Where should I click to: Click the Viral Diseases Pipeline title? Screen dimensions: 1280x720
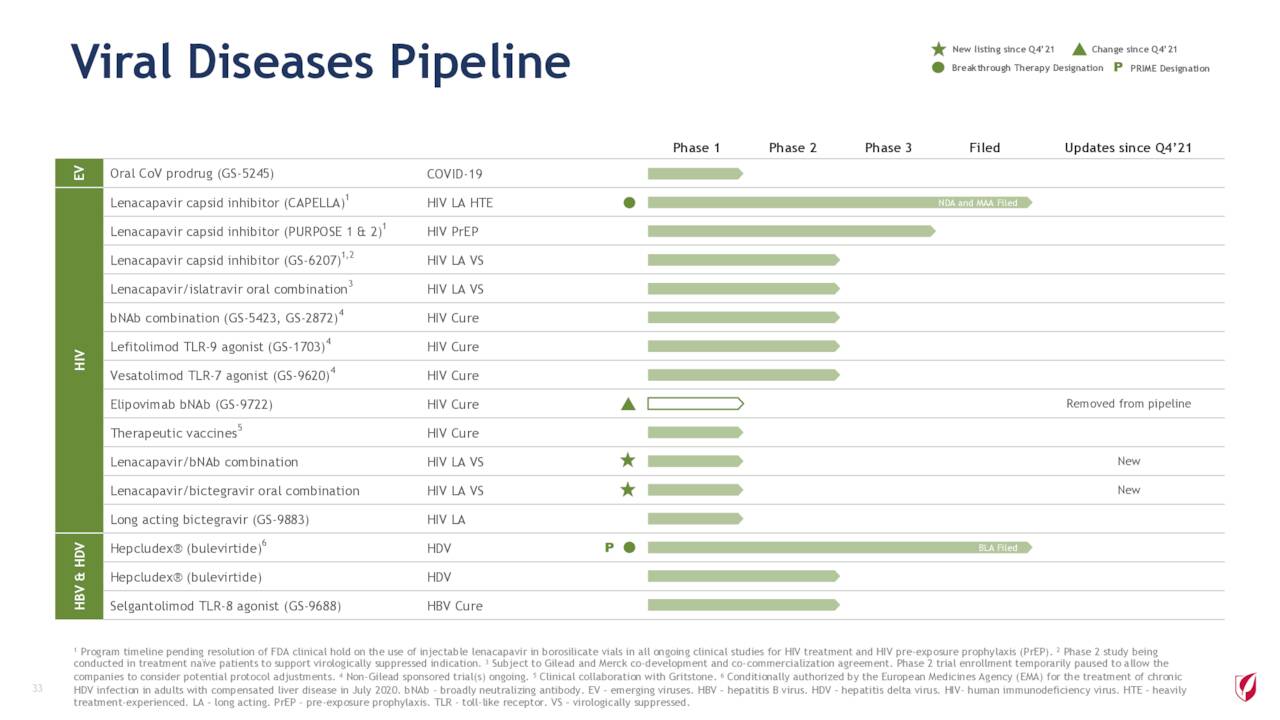[320, 62]
